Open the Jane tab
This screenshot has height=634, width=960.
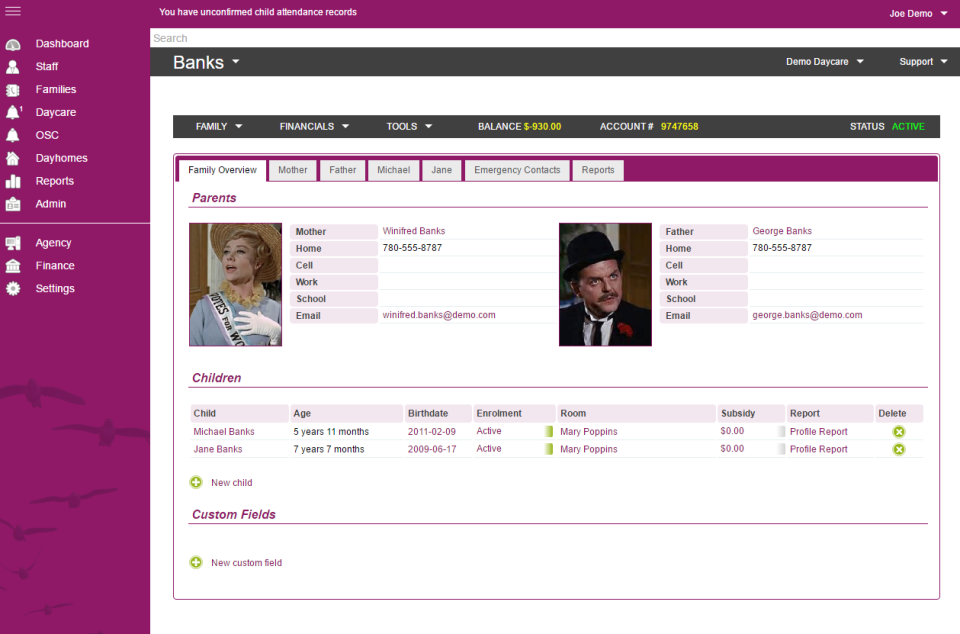coord(441,170)
